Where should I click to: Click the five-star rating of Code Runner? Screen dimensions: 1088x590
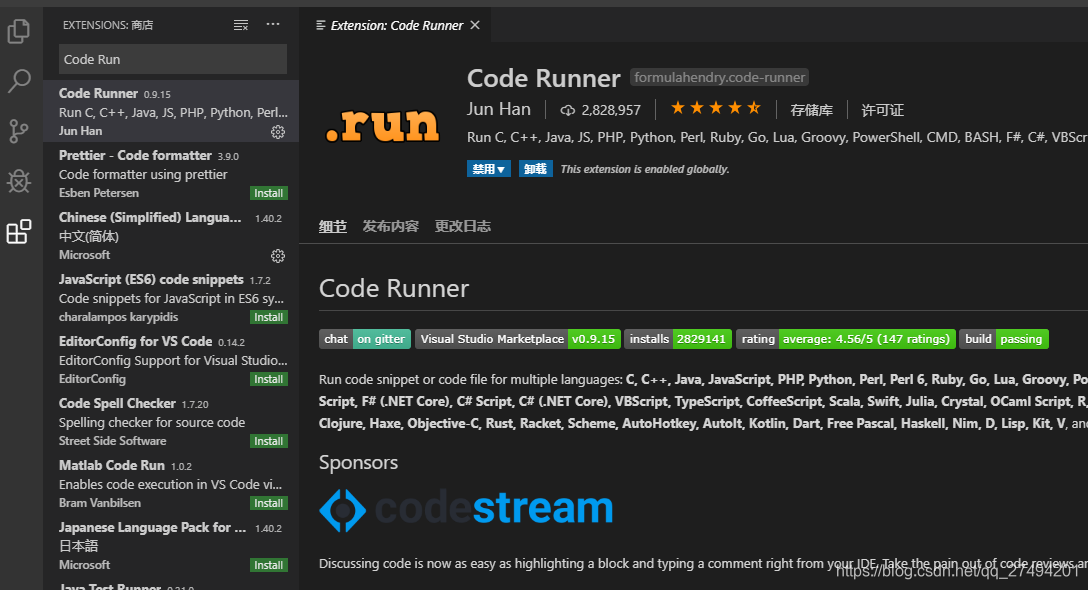pyautogui.click(x=715, y=108)
